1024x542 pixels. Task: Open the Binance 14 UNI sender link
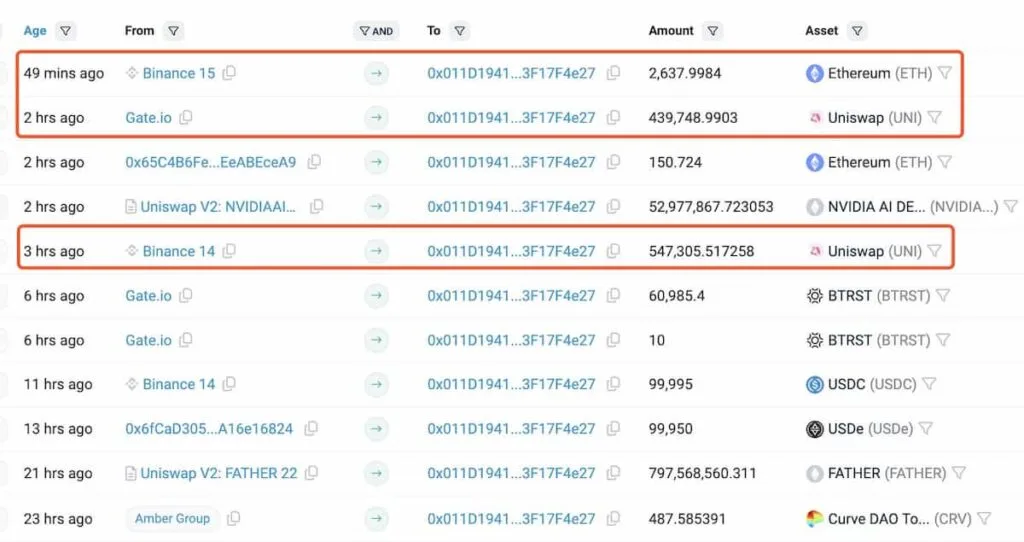178,251
